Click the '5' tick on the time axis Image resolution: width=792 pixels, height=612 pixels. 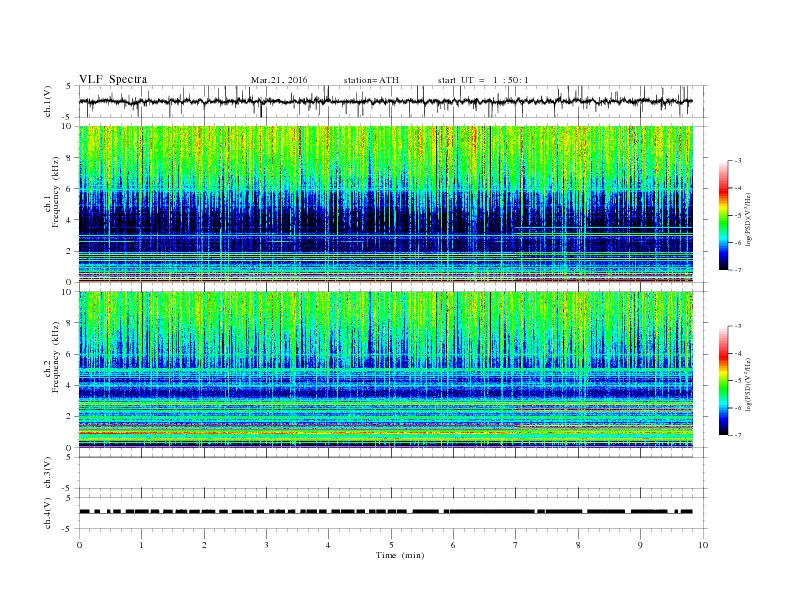[391, 545]
